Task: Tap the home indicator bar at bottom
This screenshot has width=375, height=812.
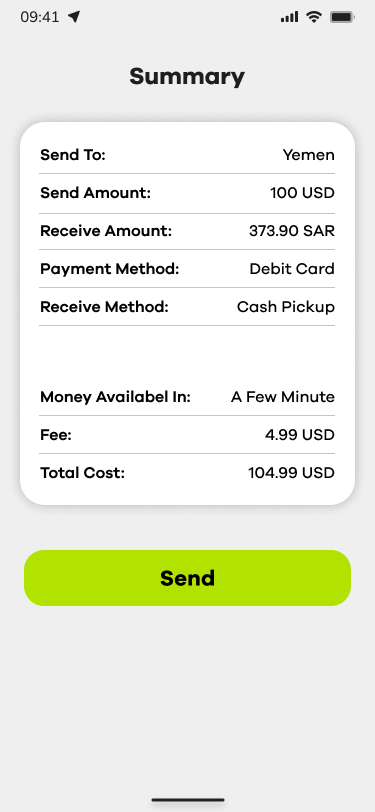Action: [188, 800]
